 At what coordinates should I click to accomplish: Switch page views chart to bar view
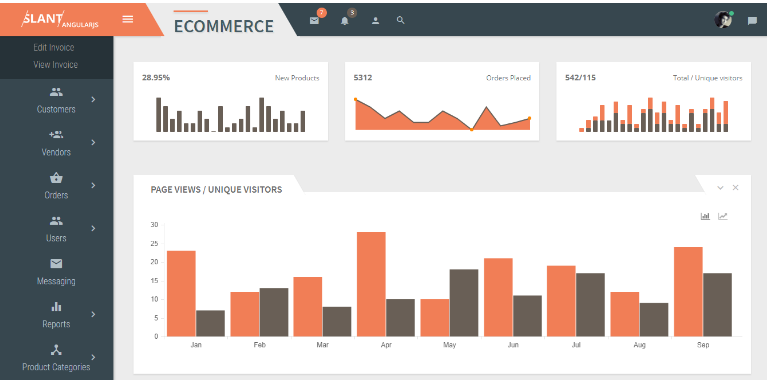tap(705, 216)
